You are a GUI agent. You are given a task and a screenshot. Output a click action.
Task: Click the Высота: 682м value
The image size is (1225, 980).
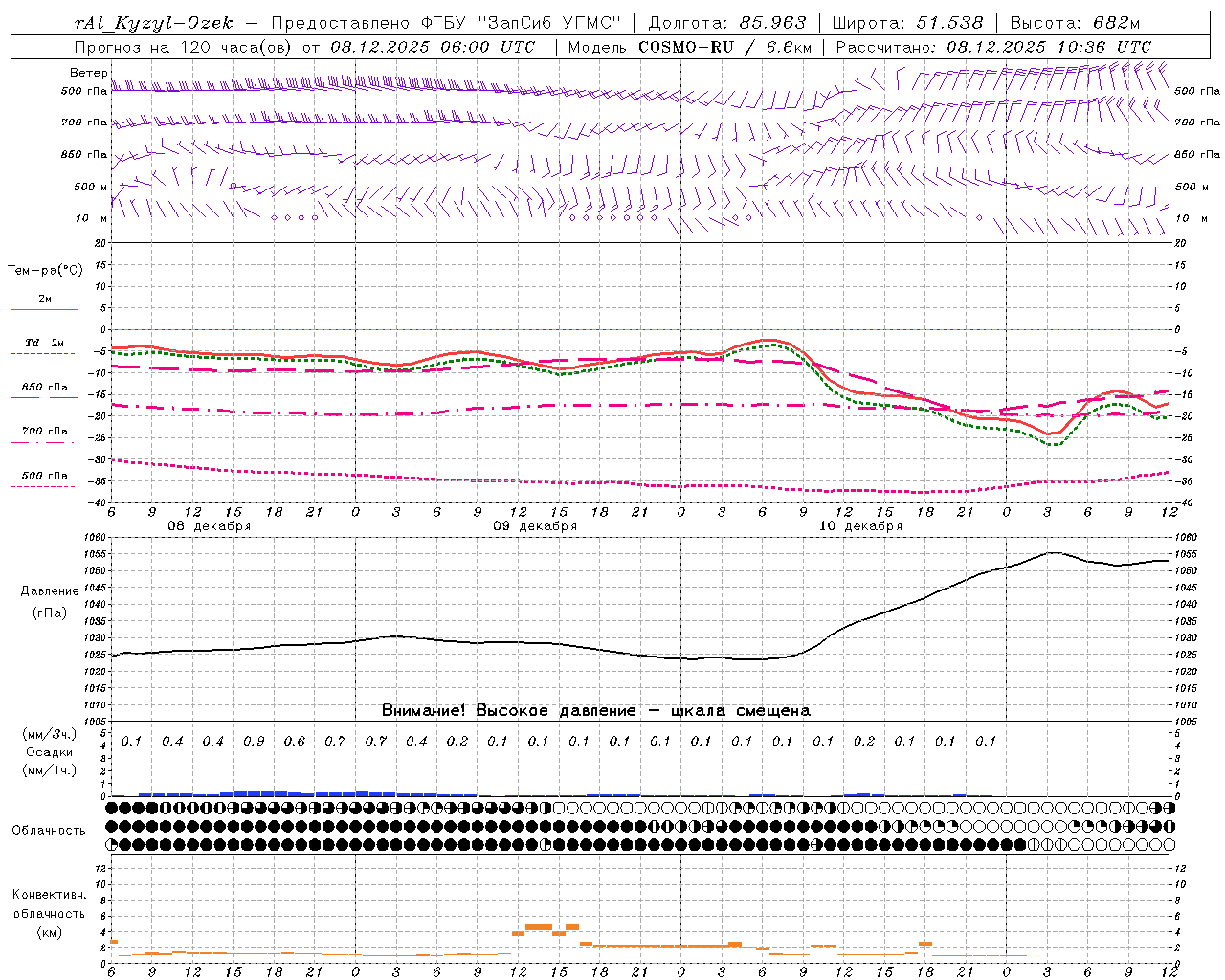[x=1075, y=23]
